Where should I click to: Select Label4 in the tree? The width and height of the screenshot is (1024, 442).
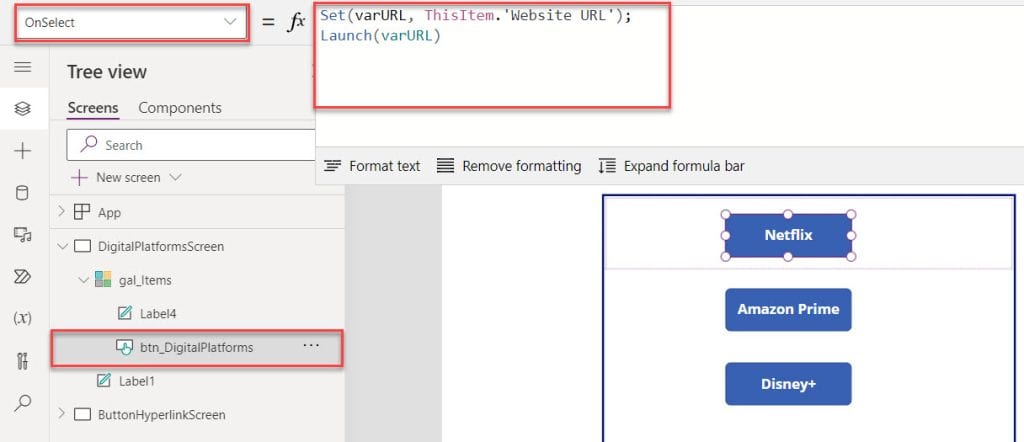click(x=158, y=313)
